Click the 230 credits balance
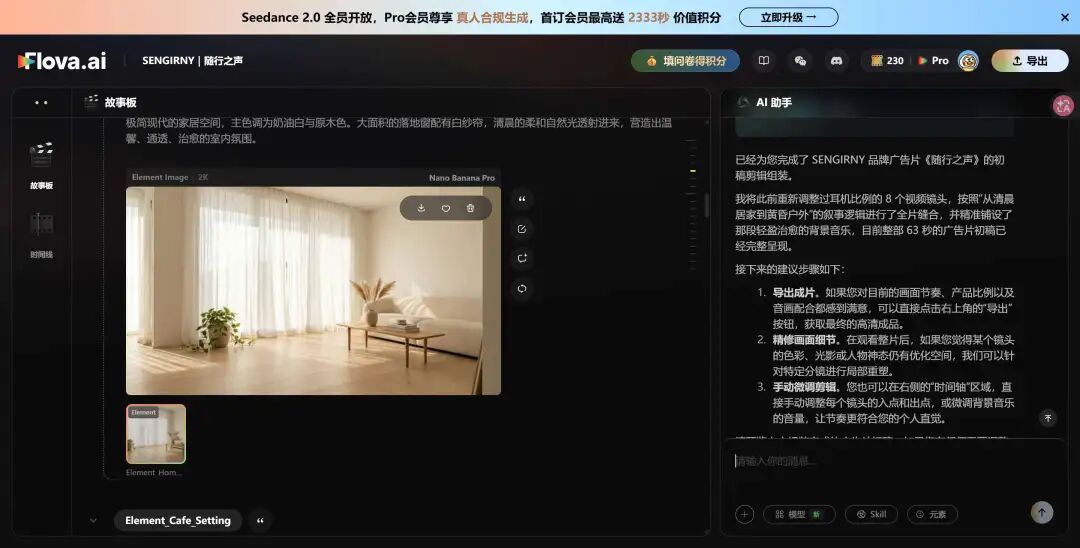 pyautogui.click(x=887, y=61)
